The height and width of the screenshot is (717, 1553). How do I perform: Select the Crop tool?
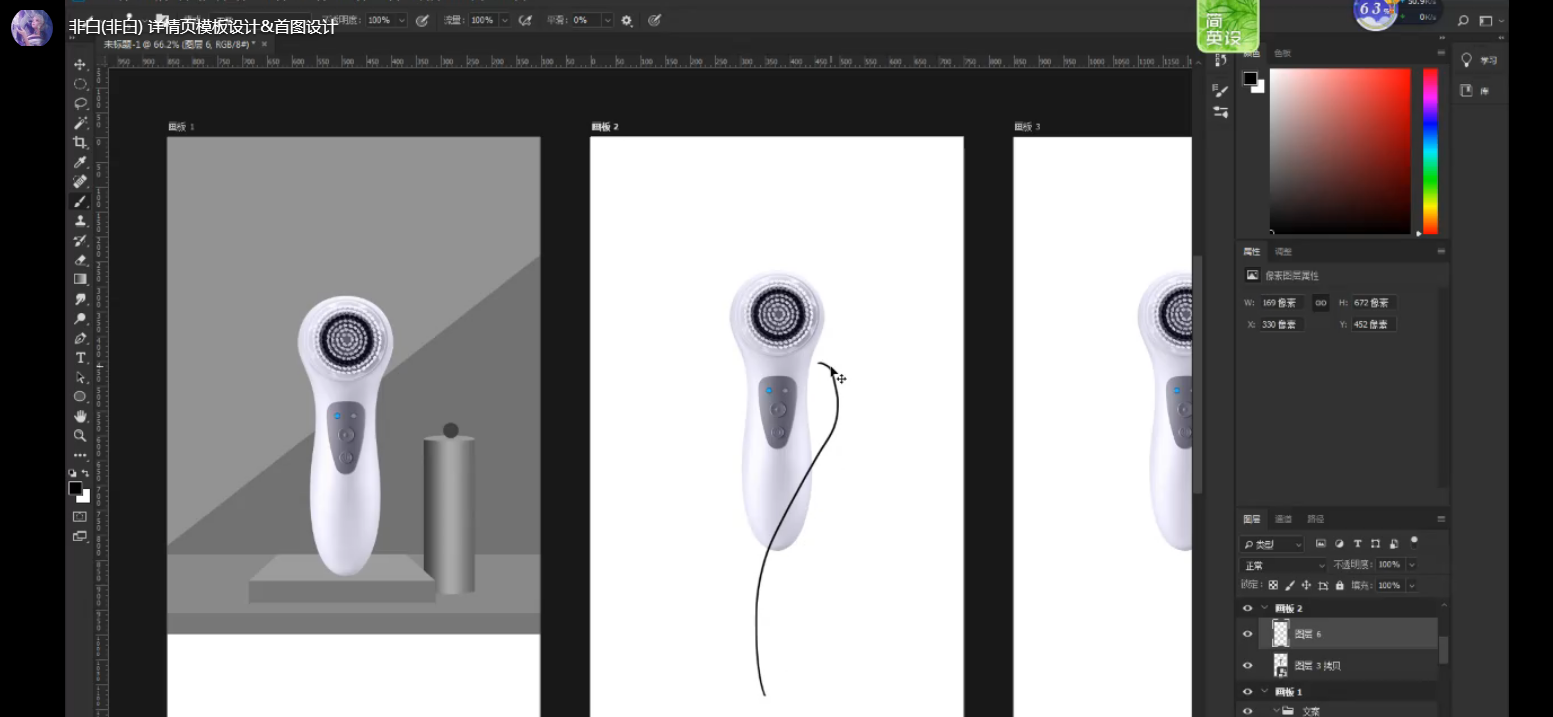(80, 142)
